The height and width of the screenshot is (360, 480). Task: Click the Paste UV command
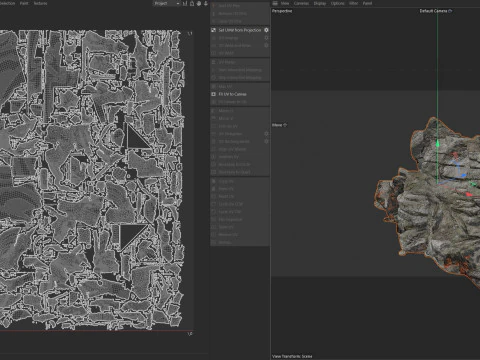coord(226,189)
